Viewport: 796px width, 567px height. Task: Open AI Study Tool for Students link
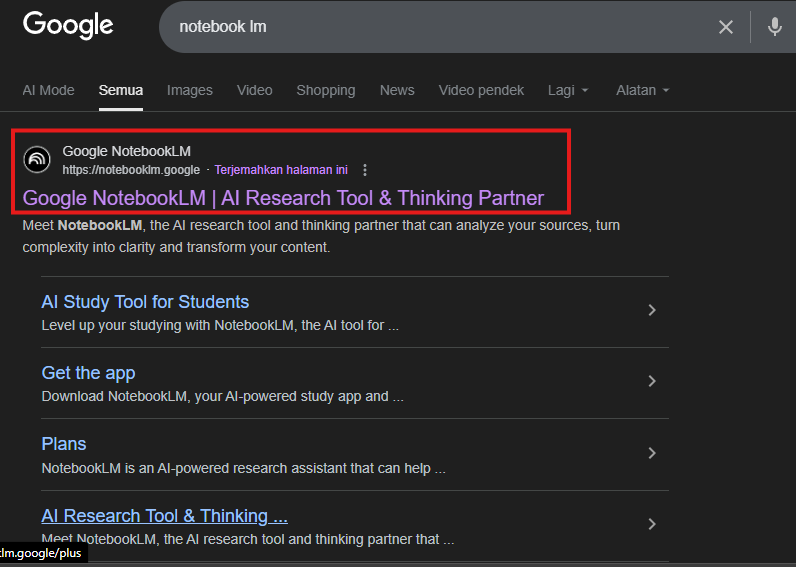(x=145, y=302)
